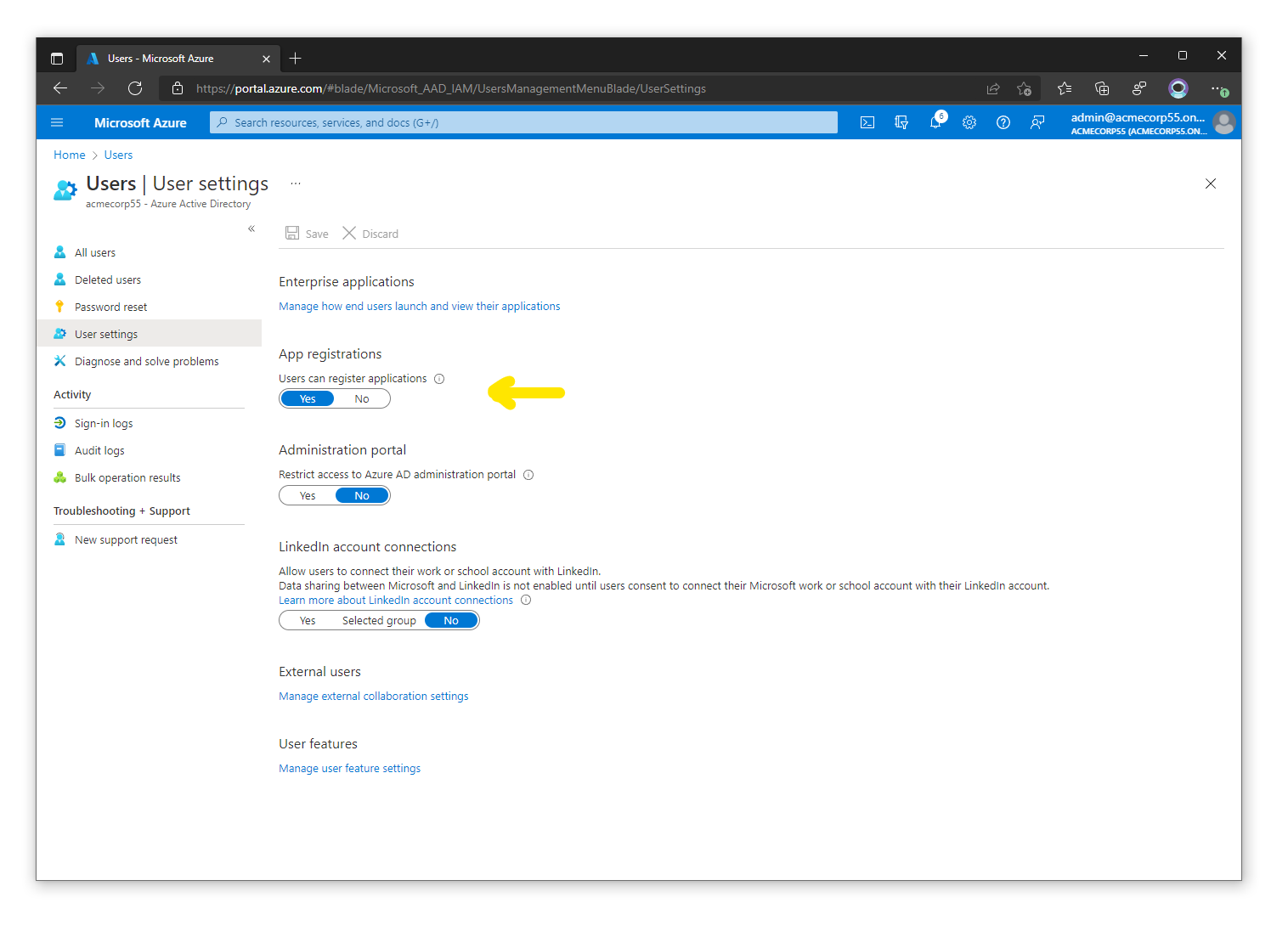Open a new browser tab
The image size is (1288, 931).
295,59
